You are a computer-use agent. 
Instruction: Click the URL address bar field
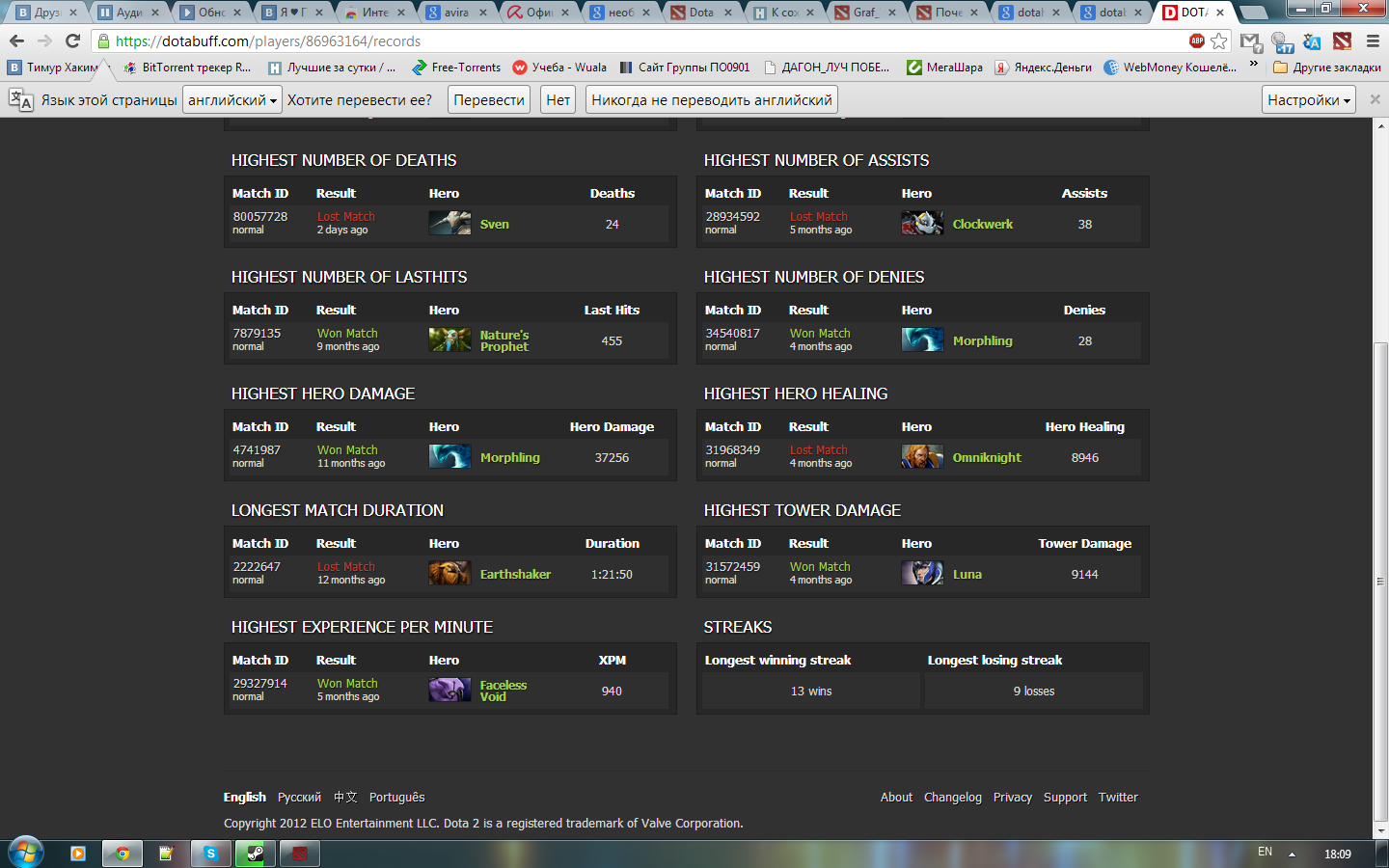click(x=637, y=41)
